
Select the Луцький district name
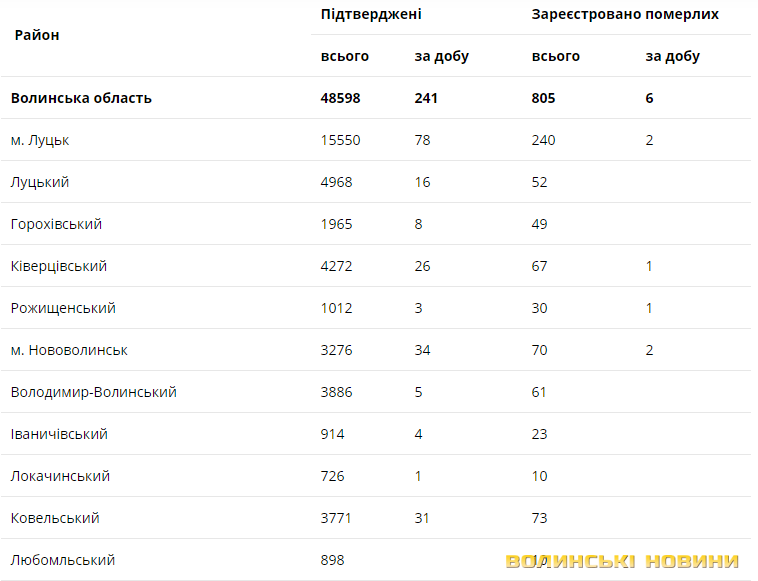(x=40, y=182)
